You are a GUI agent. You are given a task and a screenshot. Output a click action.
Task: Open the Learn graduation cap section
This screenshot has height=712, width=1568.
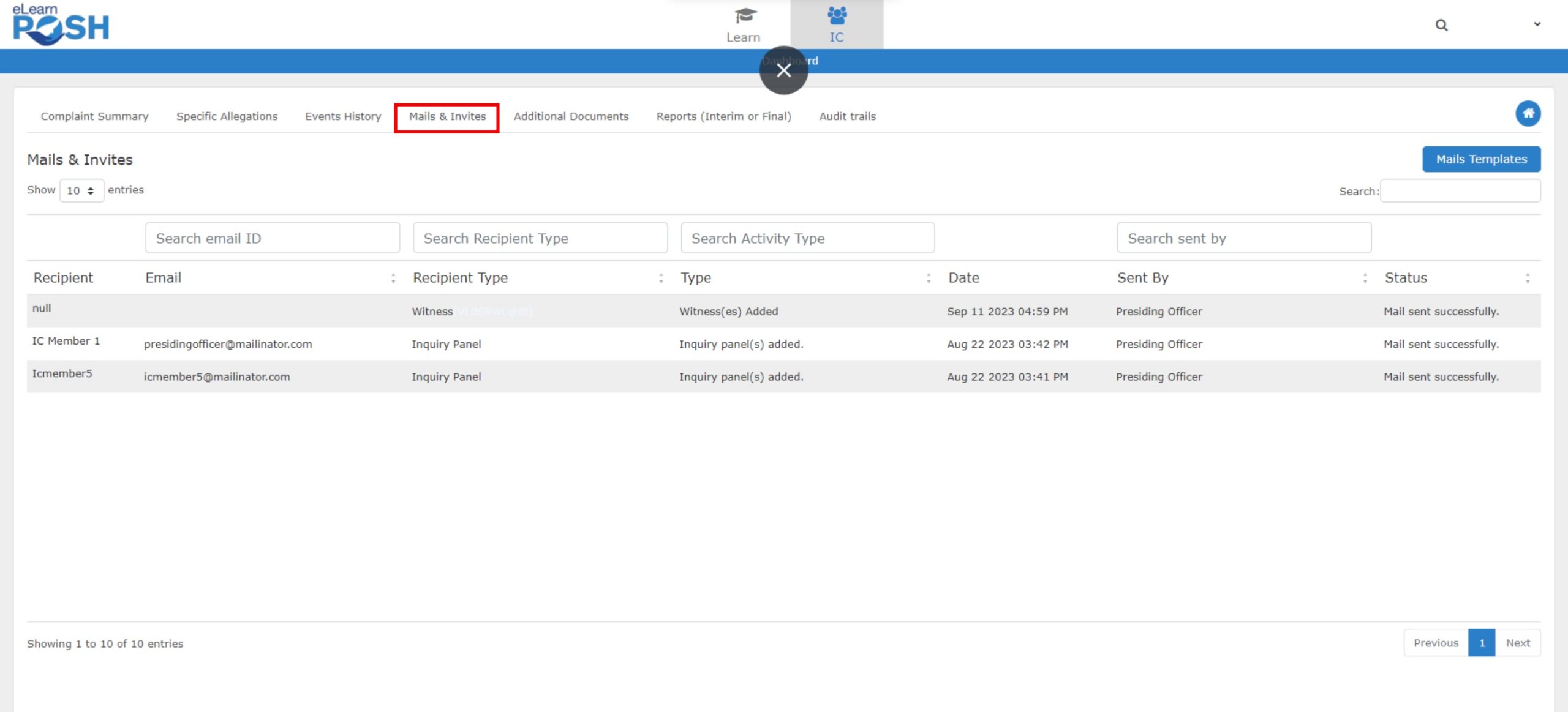coord(744,25)
